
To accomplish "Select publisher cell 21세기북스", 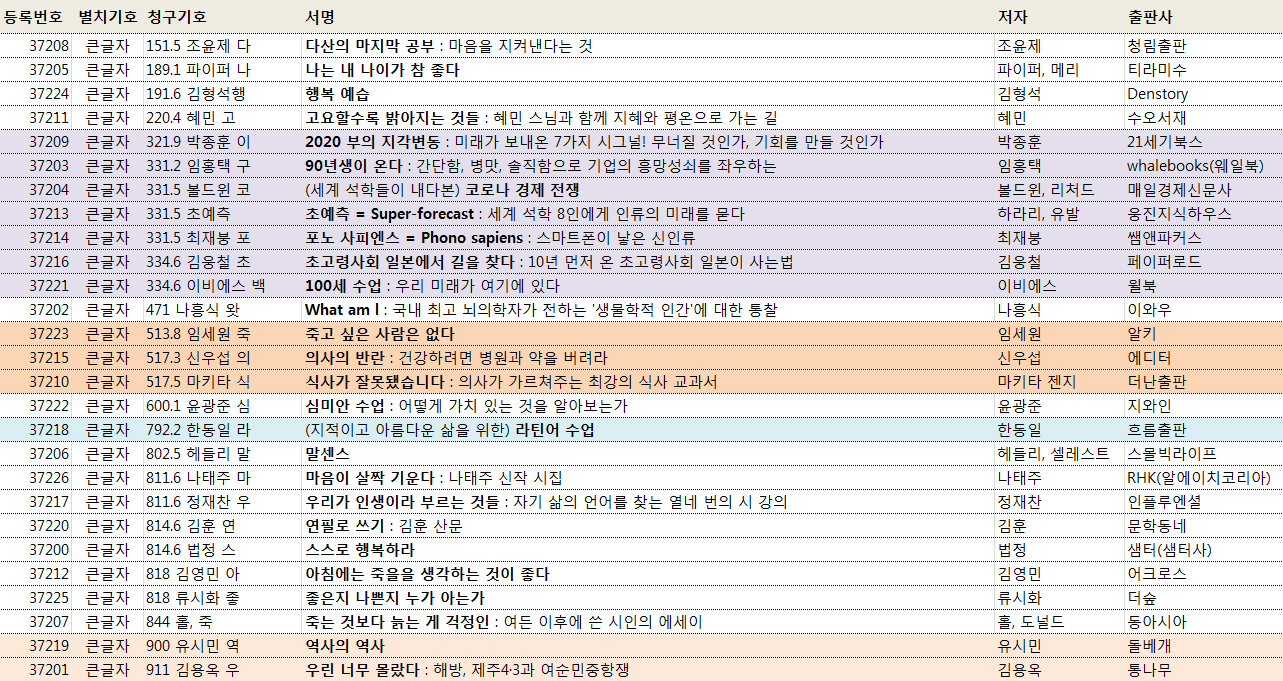I will coord(1164,142).
